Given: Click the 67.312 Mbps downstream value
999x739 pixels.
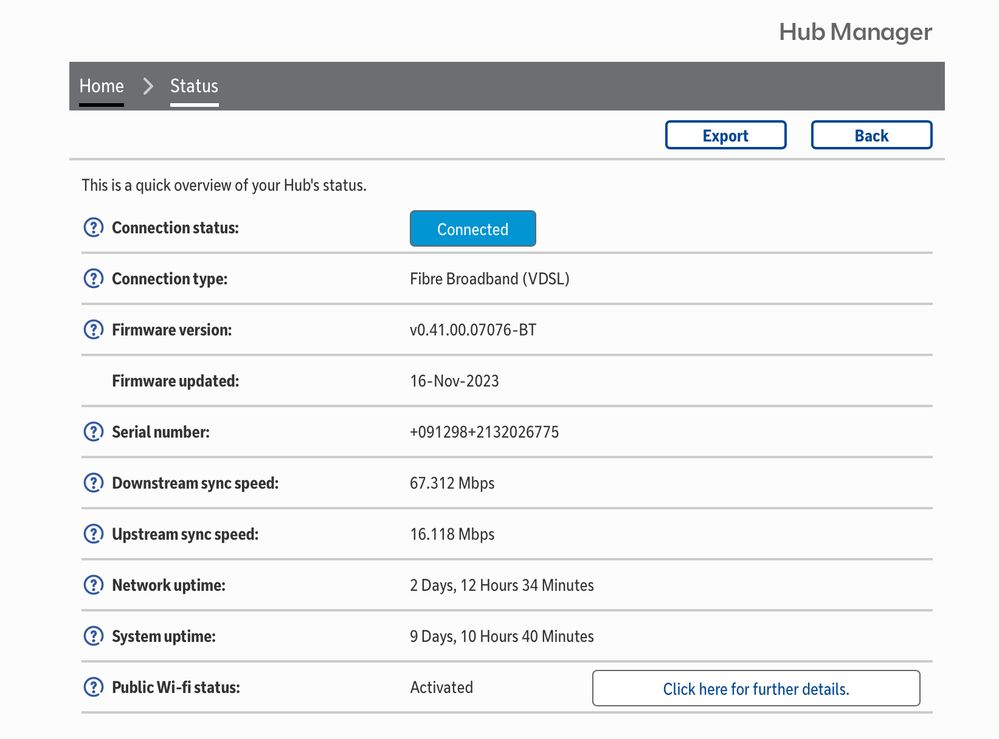Looking at the screenshot, I should pyautogui.click(x=452, y=483).
